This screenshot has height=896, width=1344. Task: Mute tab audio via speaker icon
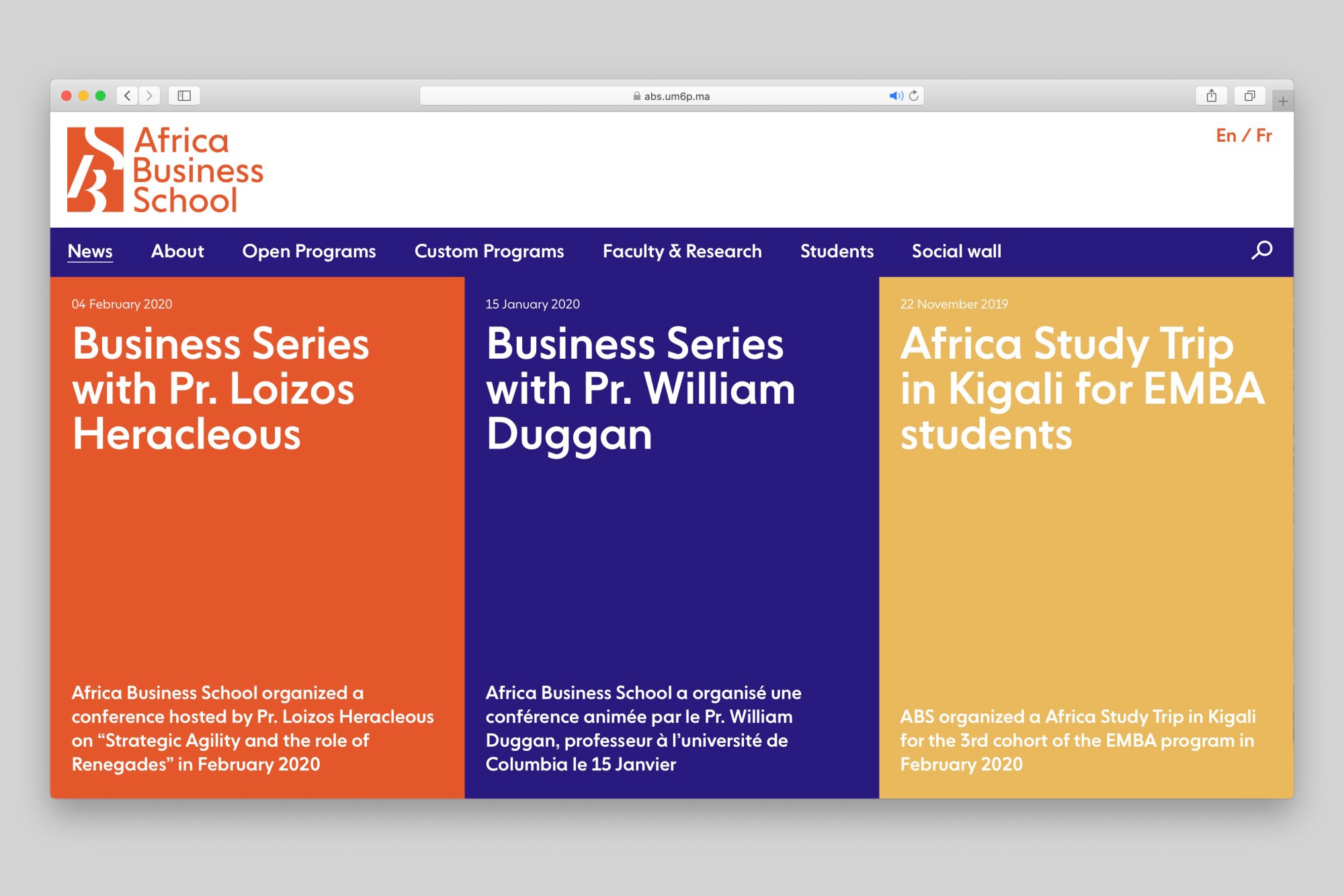coord(896,96)
